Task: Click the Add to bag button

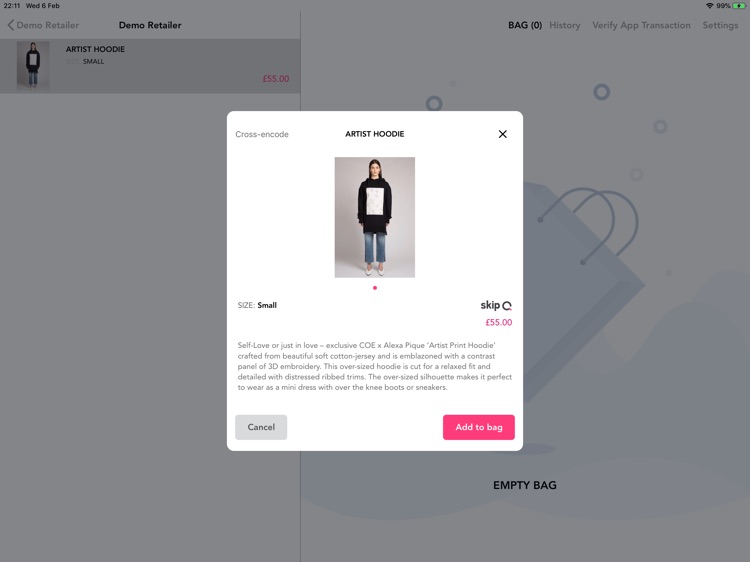Action: (x=478, y=427)
